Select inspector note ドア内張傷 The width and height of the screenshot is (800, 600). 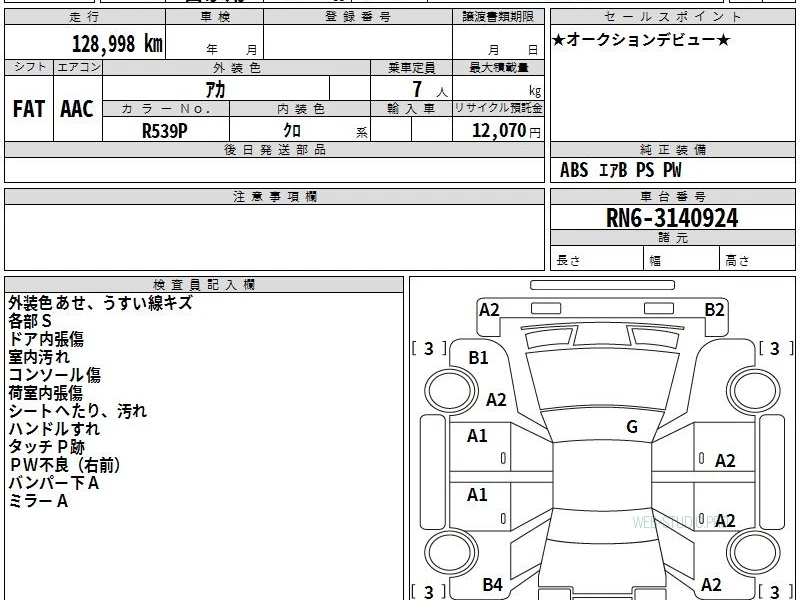click(x=46, y=339)
